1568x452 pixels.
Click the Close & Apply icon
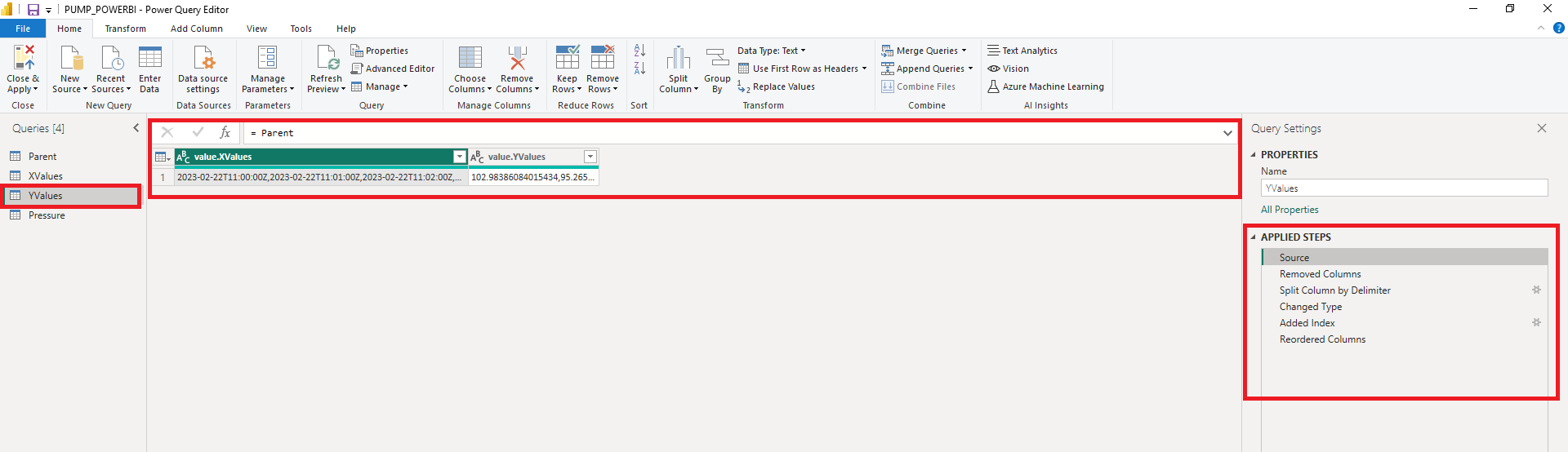pos(23,58)
